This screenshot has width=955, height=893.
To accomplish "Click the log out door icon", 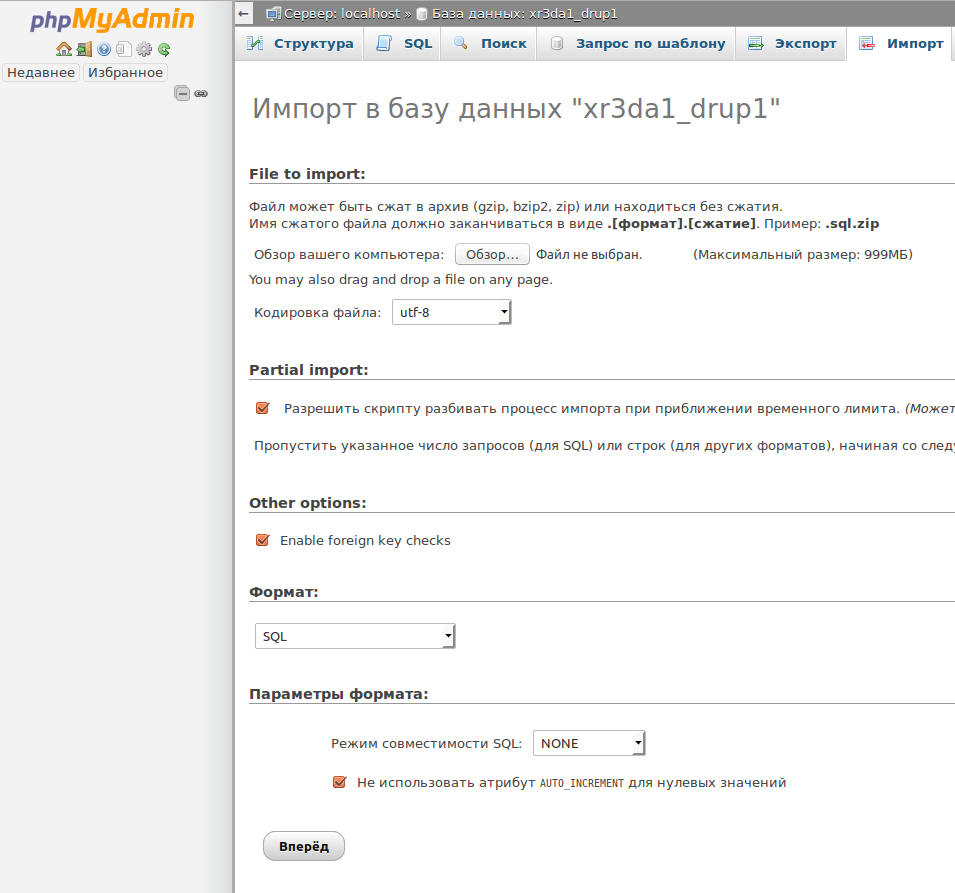I will [x=84, y=49].
